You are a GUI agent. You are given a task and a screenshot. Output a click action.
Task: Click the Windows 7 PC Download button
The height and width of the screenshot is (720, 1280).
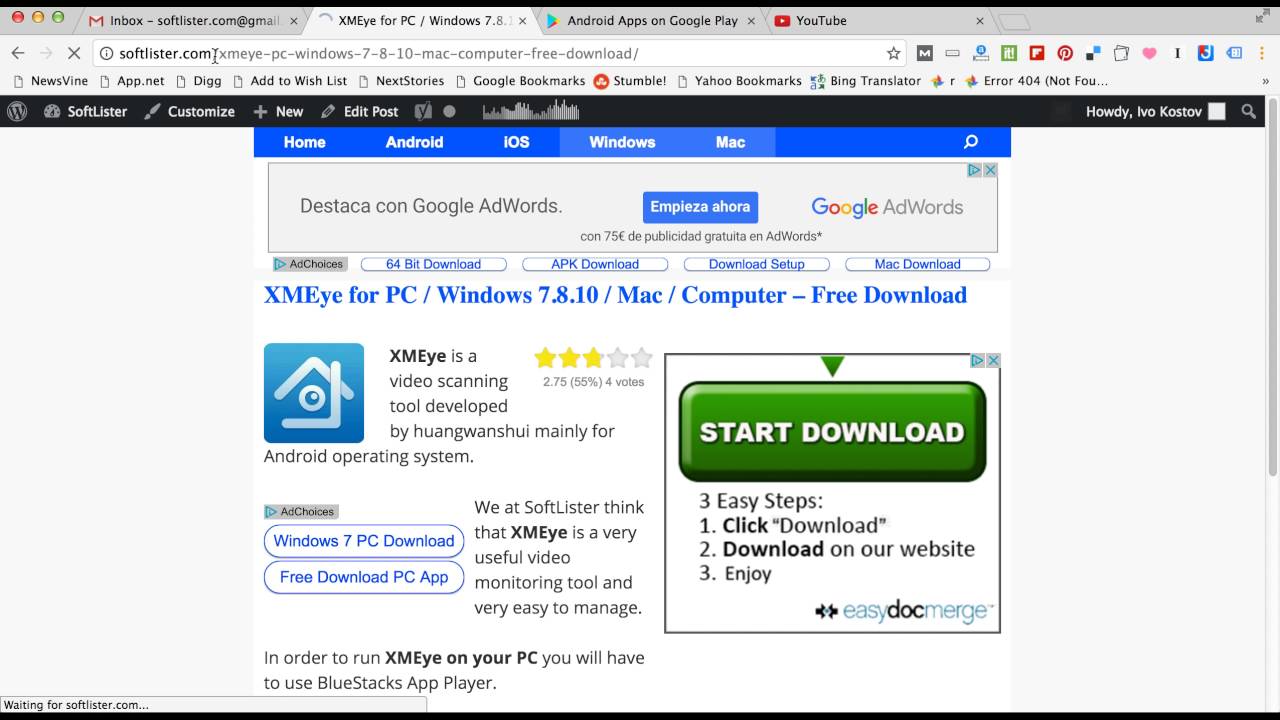(364, 541)
